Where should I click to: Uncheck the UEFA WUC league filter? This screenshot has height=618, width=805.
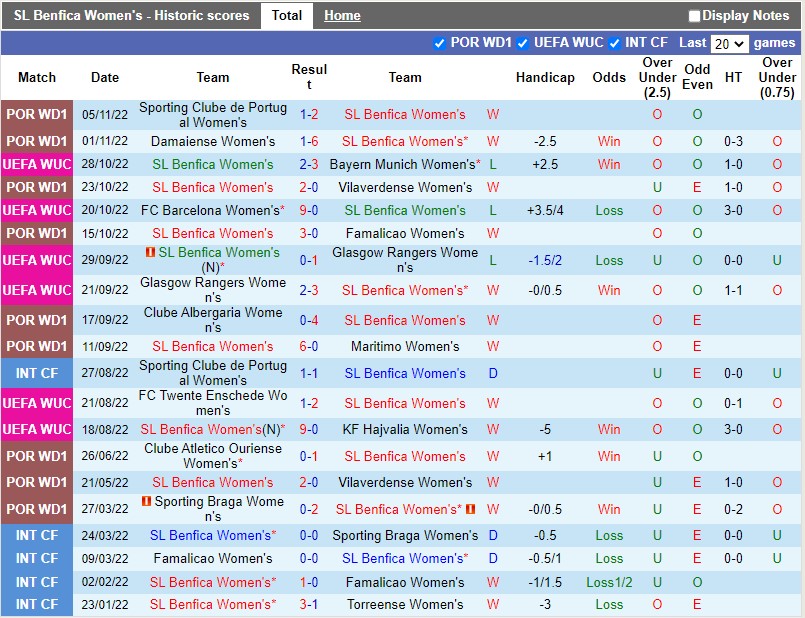523,43
